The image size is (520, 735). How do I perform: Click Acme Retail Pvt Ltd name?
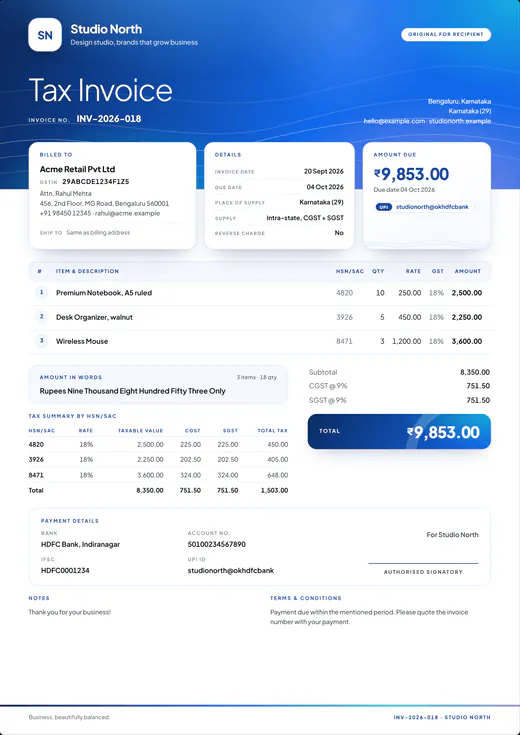pyautogui.click(x=77, y=169)
